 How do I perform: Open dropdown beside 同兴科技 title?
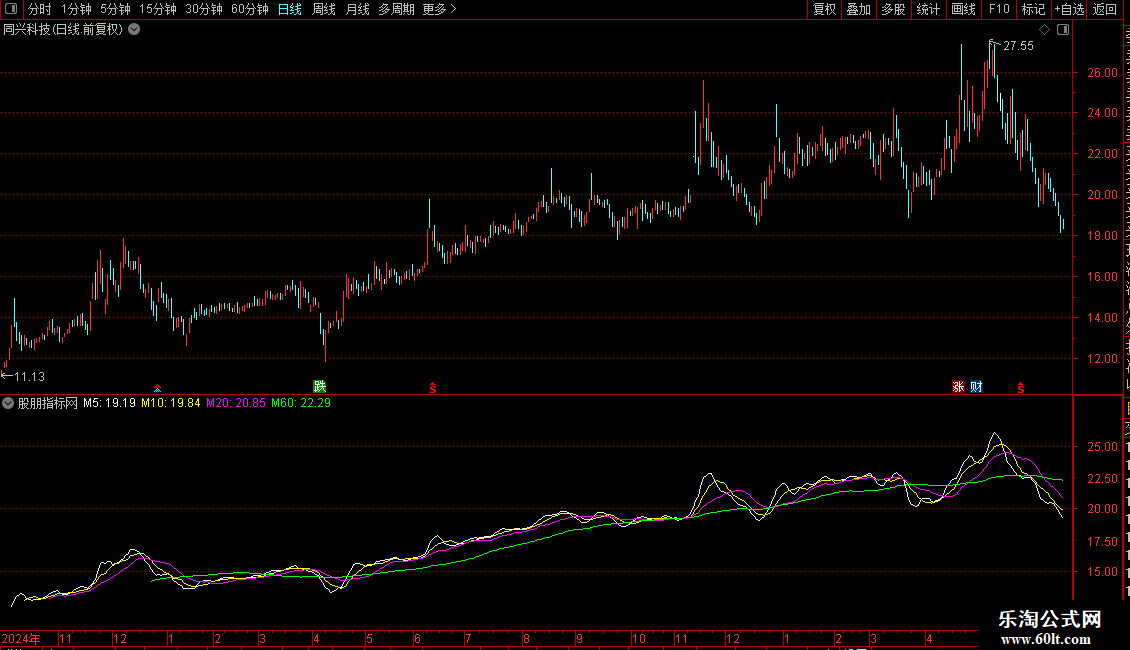[x=134, y=30]
